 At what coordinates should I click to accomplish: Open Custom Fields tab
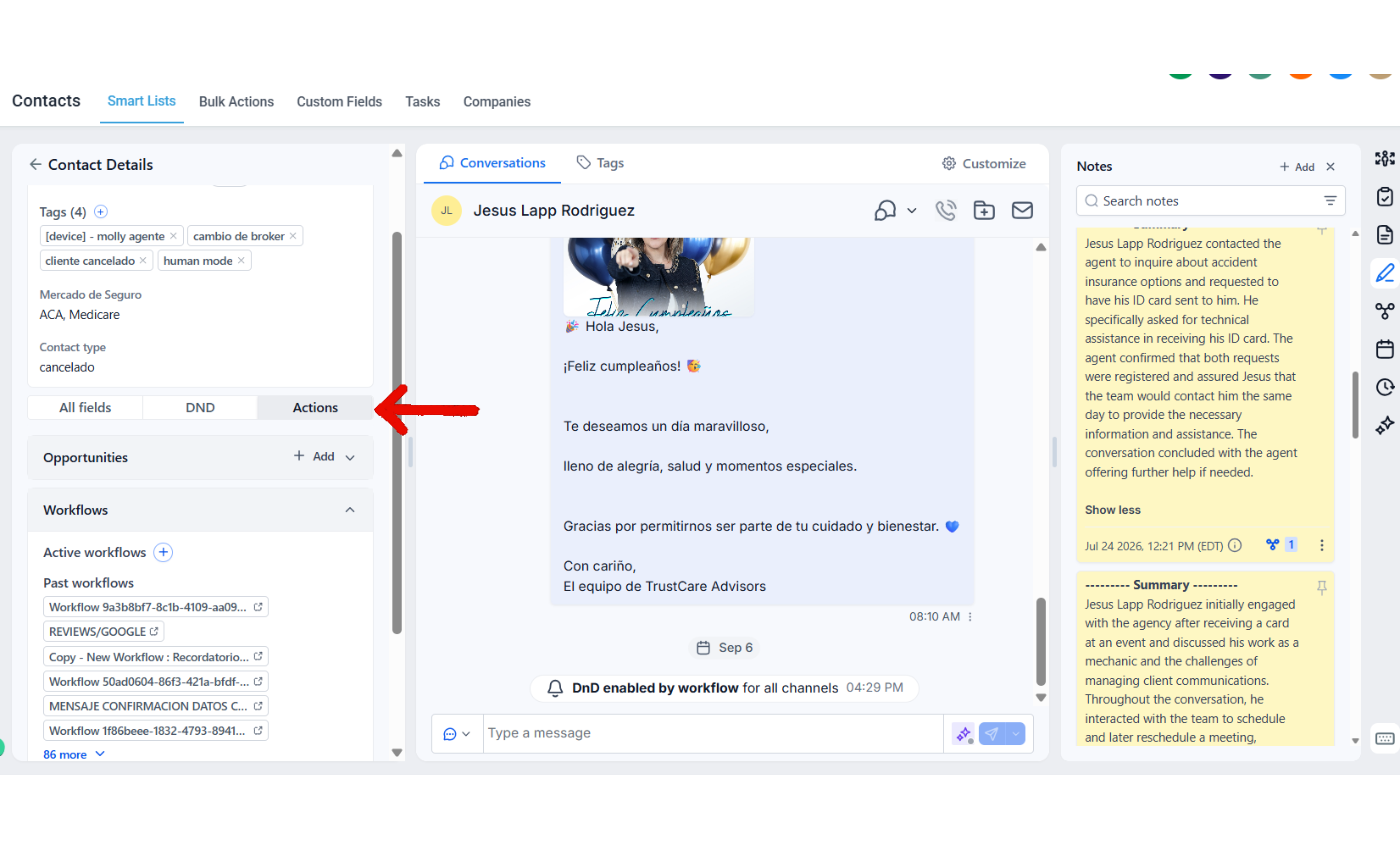coord(339,102)
